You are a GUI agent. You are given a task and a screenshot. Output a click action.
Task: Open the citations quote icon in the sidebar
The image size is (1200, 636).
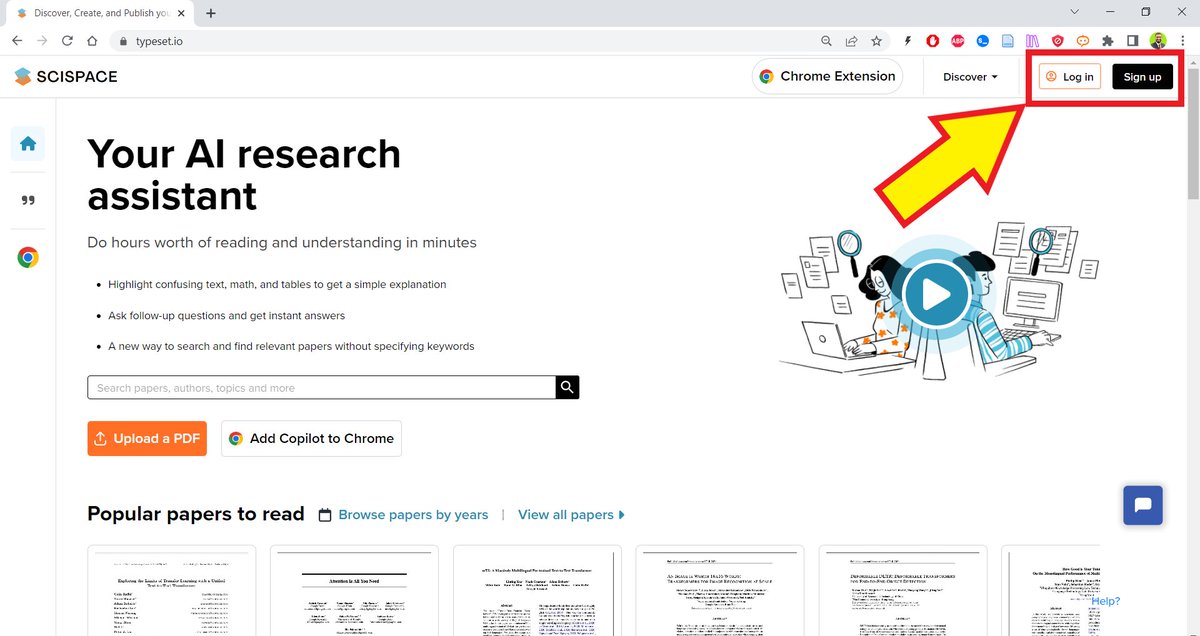point(27,199)
